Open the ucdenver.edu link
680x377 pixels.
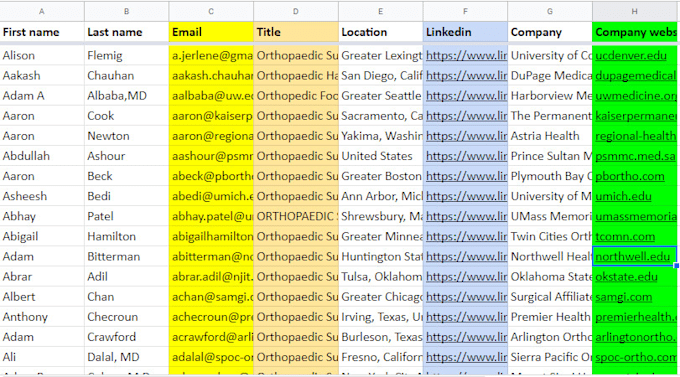point(631,56)
